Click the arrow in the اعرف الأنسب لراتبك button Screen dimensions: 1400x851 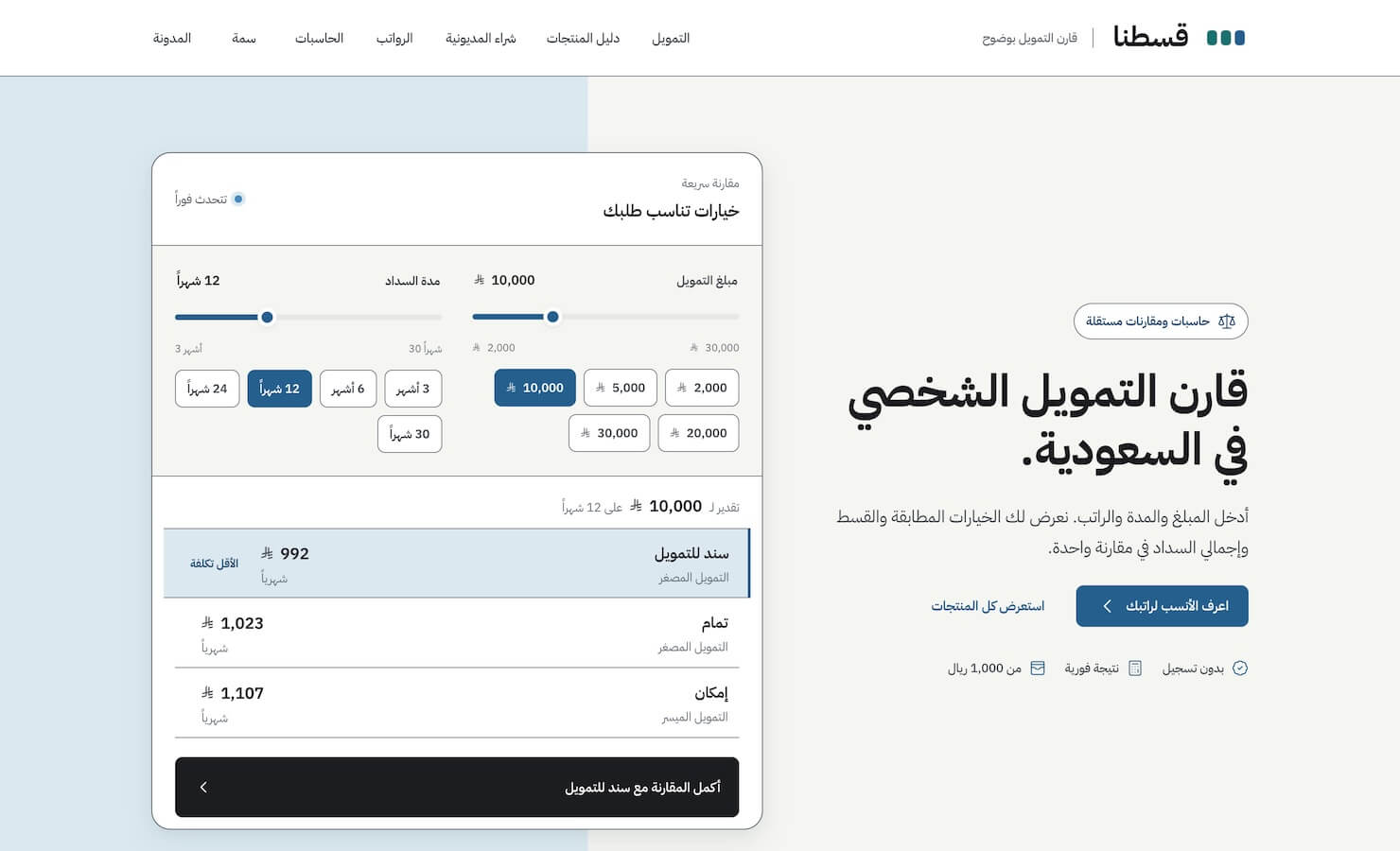1107,606
